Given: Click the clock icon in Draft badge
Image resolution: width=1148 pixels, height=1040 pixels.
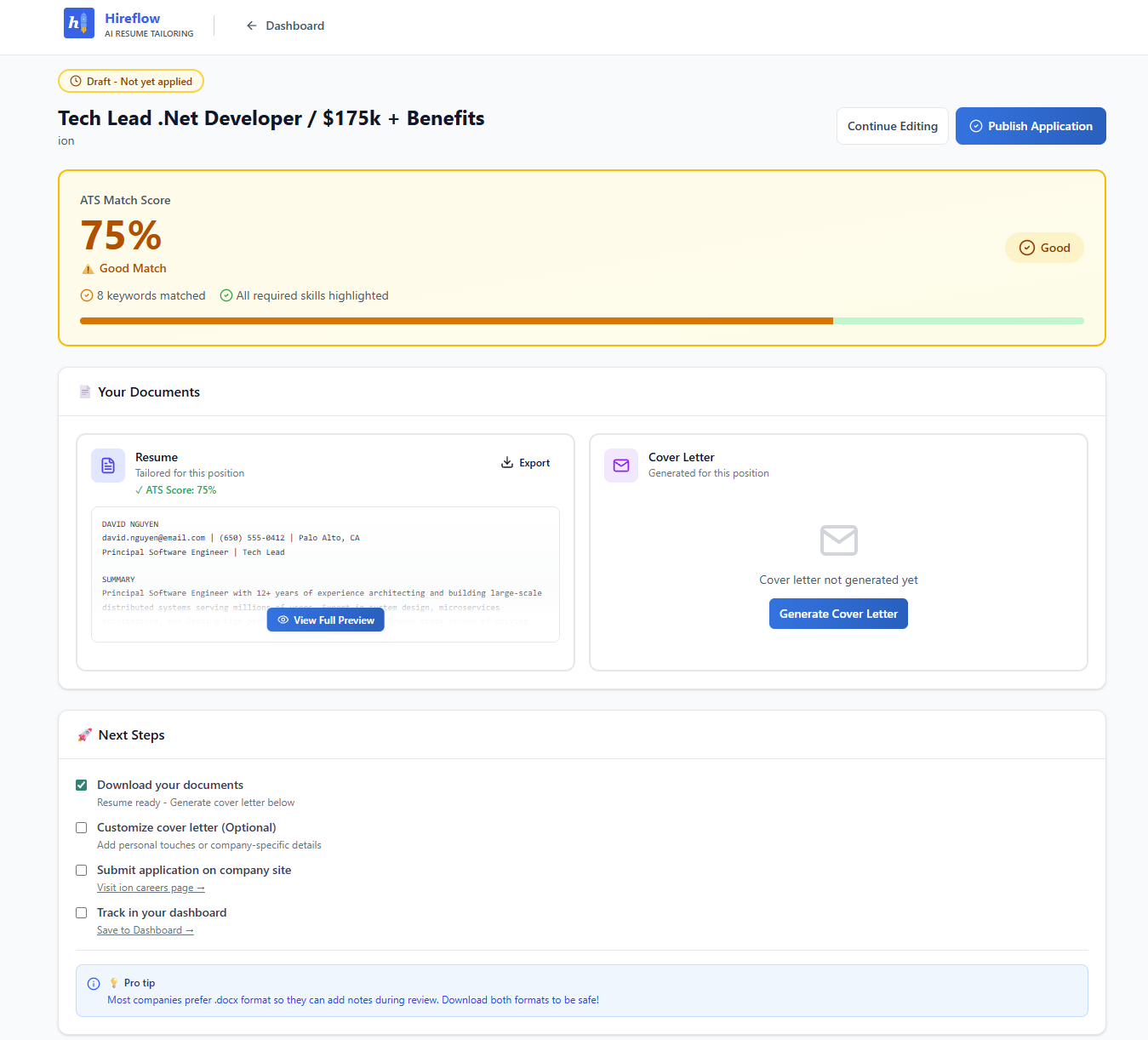Looking at the screenshot, I should (76, 82).
